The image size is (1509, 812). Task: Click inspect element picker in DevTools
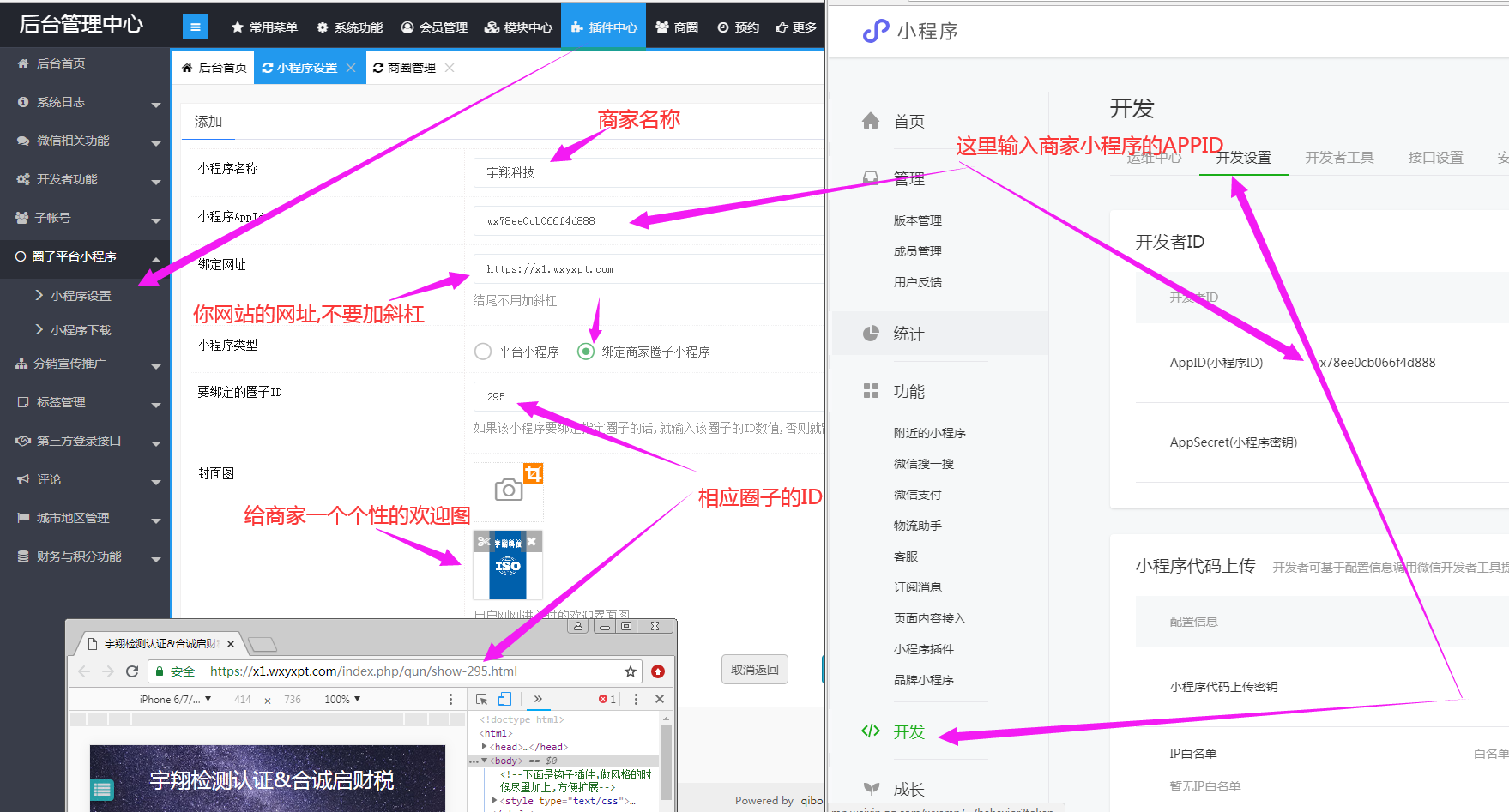[x=481, y=699]
